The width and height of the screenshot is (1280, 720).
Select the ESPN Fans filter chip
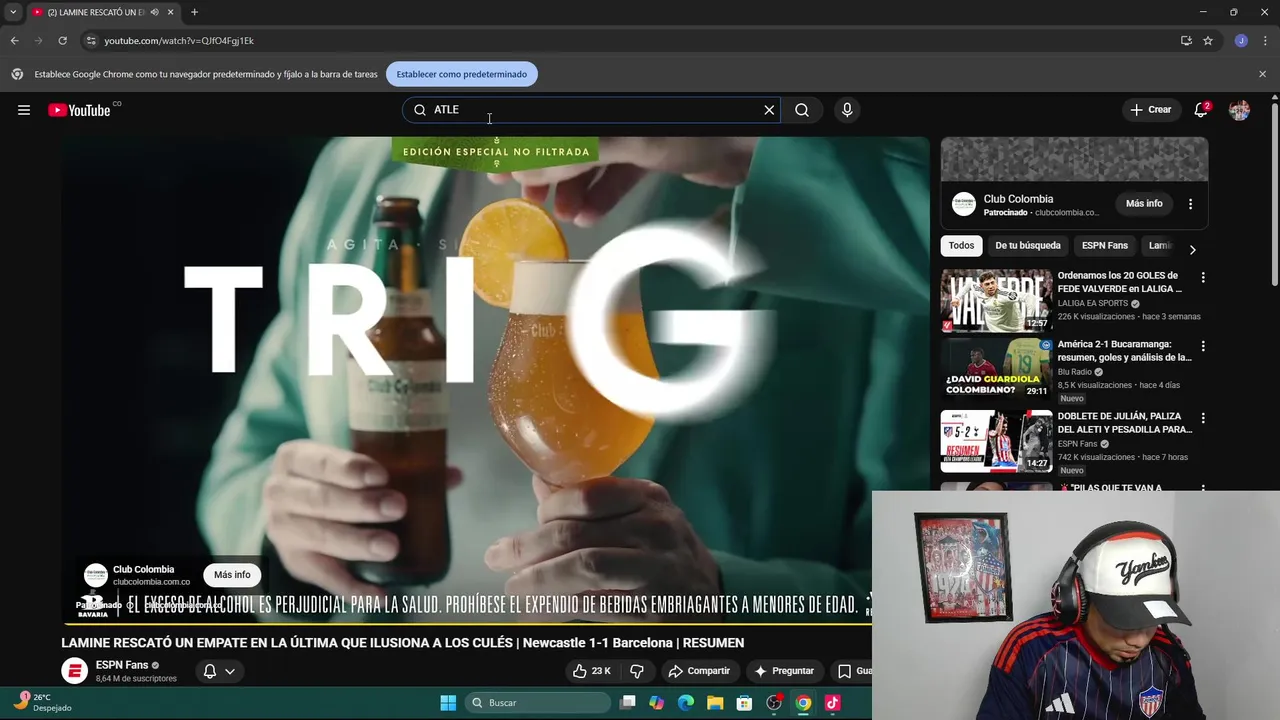point(1104,246)
